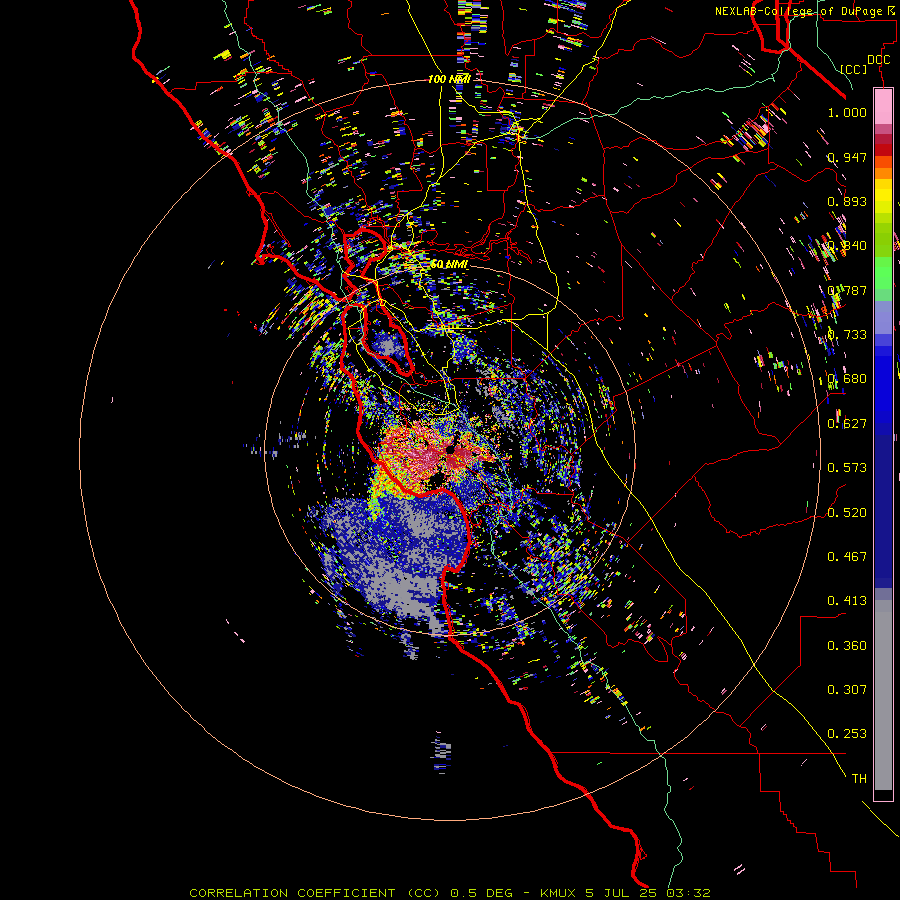
Task: Pick the olive green swatch near 0.840
Action: coord(883,239)
